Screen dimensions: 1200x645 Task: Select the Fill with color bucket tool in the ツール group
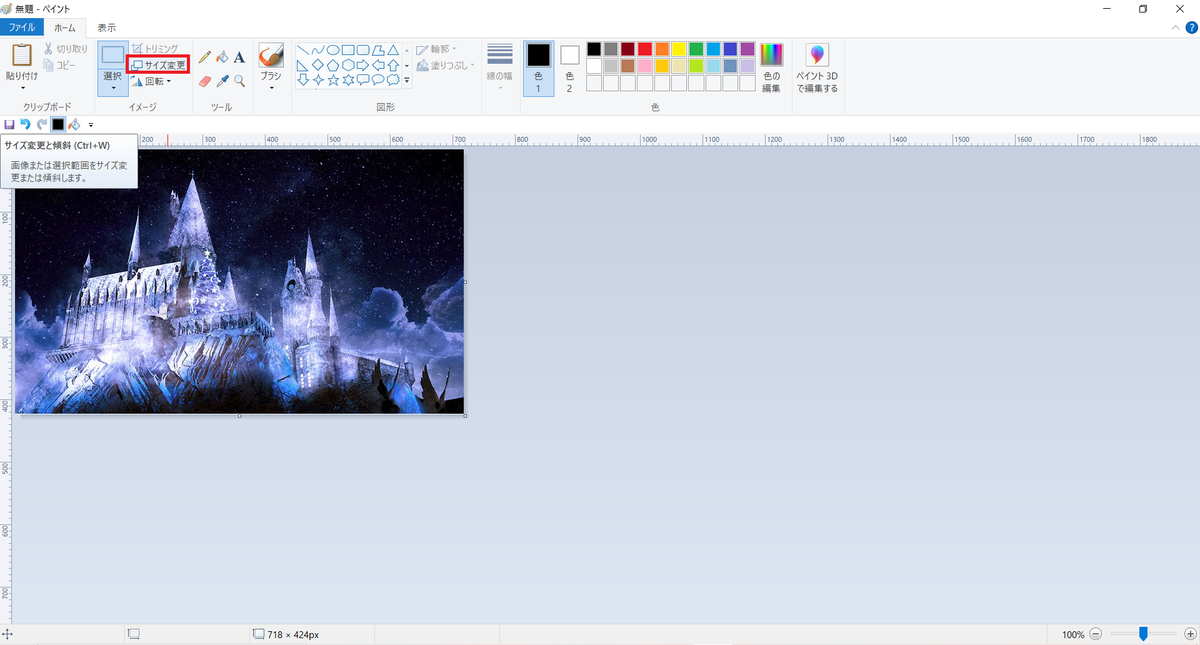222,57
